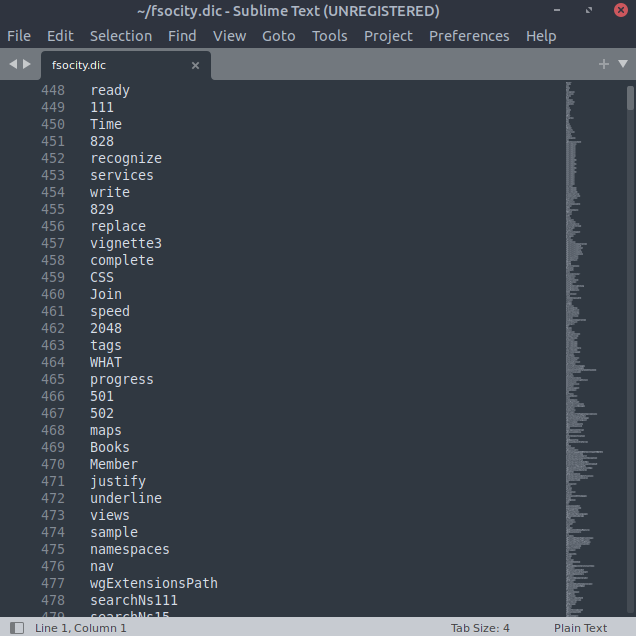Screen dimensions: 636x636
Task: Click the previous tab arrow
Action: [13, 64]
